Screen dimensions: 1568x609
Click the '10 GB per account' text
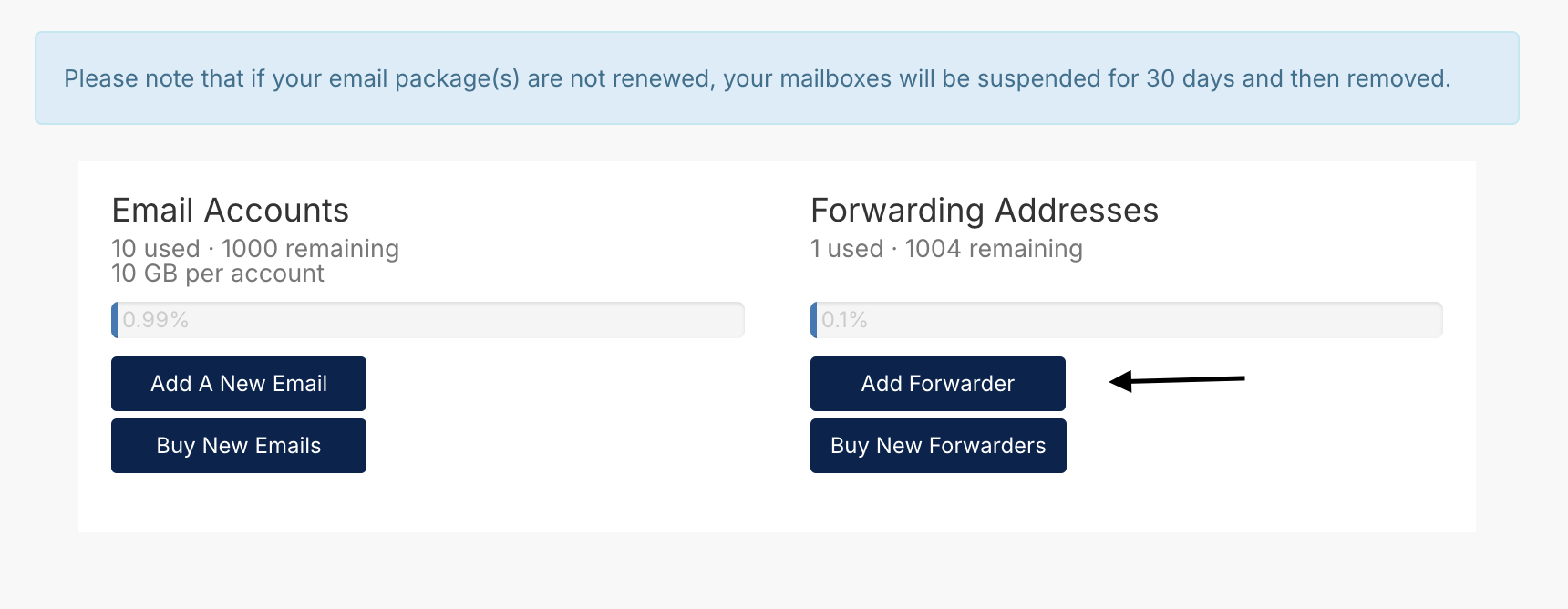pos(218,274)
